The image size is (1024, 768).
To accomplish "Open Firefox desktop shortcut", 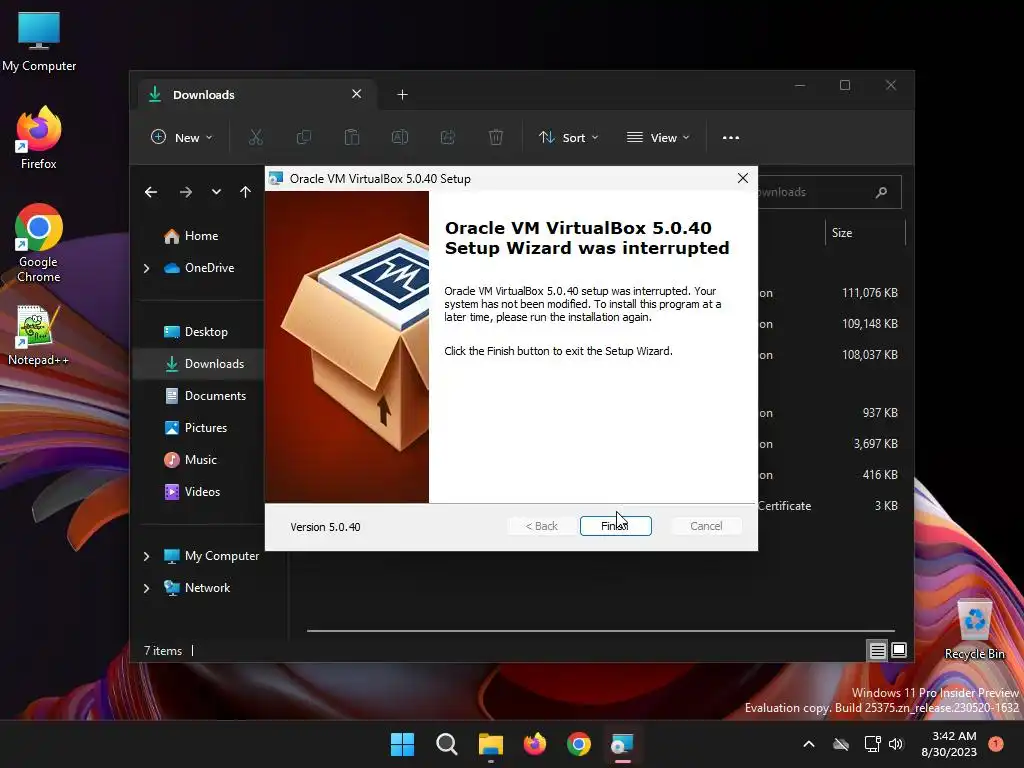I will pyautogui.click(x=39, y=138).
